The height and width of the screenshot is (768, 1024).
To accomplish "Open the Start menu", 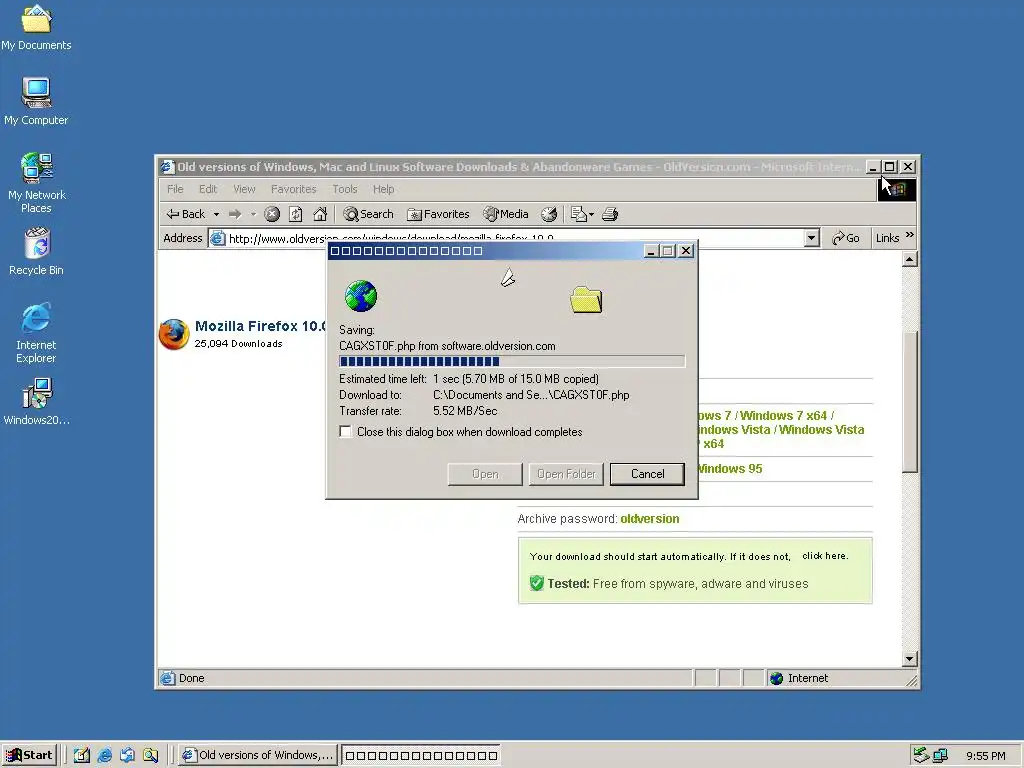I will pos(29,755).
